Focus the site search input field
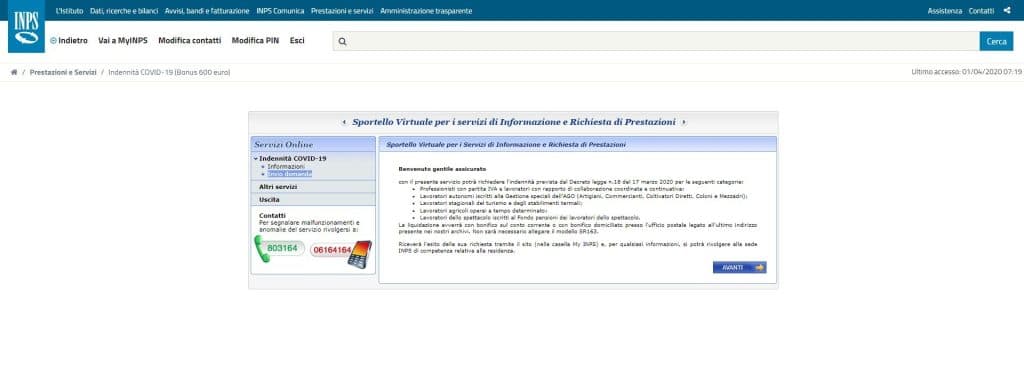The height and width of the screenshot is (379, 1024). tap(656, 41)
